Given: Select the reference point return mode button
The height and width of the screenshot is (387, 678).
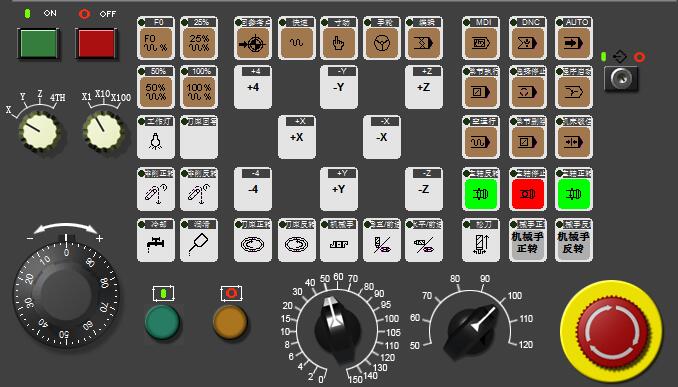Looking at the screenshot, I should tap(253, 38).
